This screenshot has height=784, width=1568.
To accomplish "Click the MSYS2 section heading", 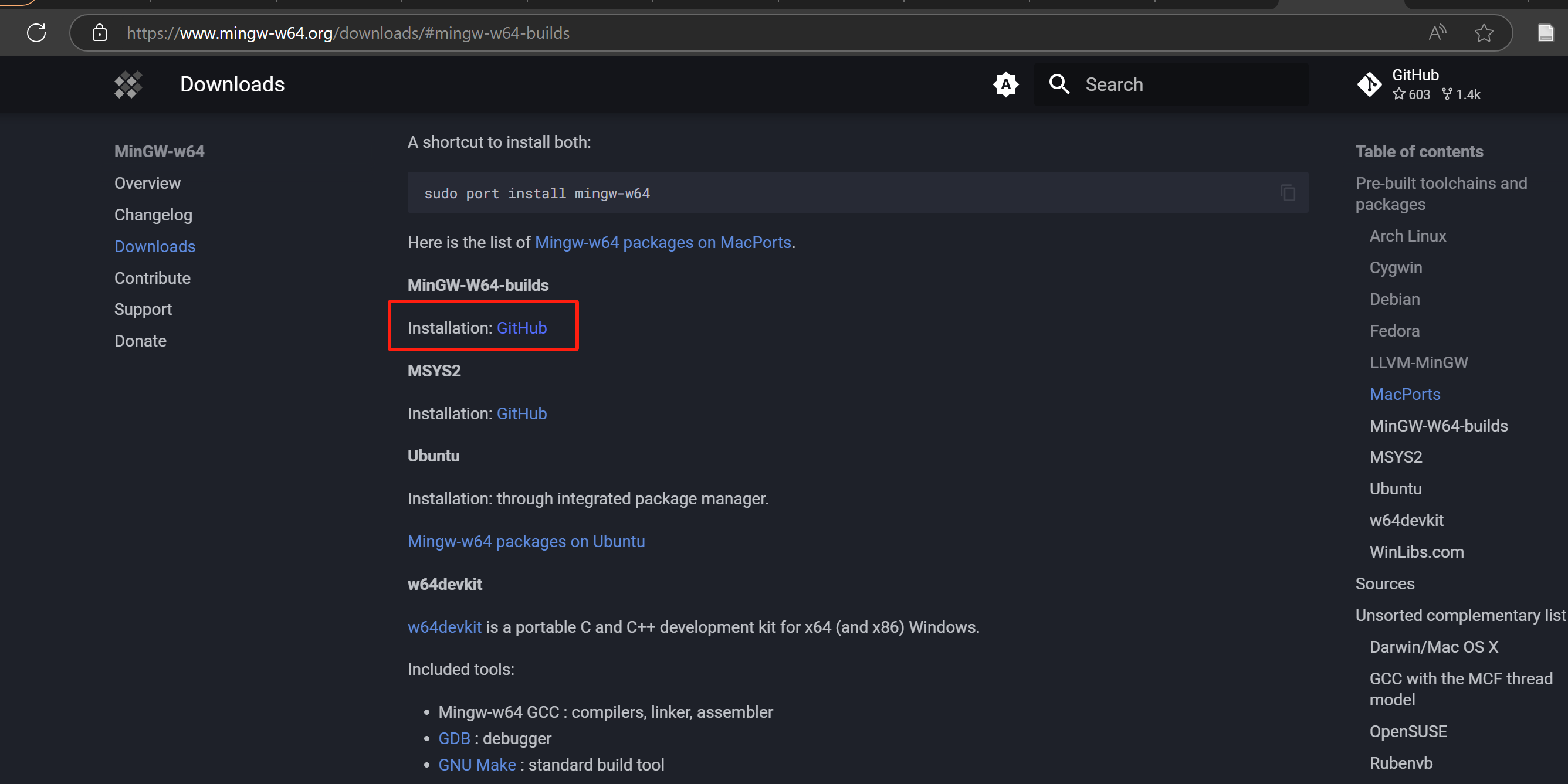I will 434,371.
